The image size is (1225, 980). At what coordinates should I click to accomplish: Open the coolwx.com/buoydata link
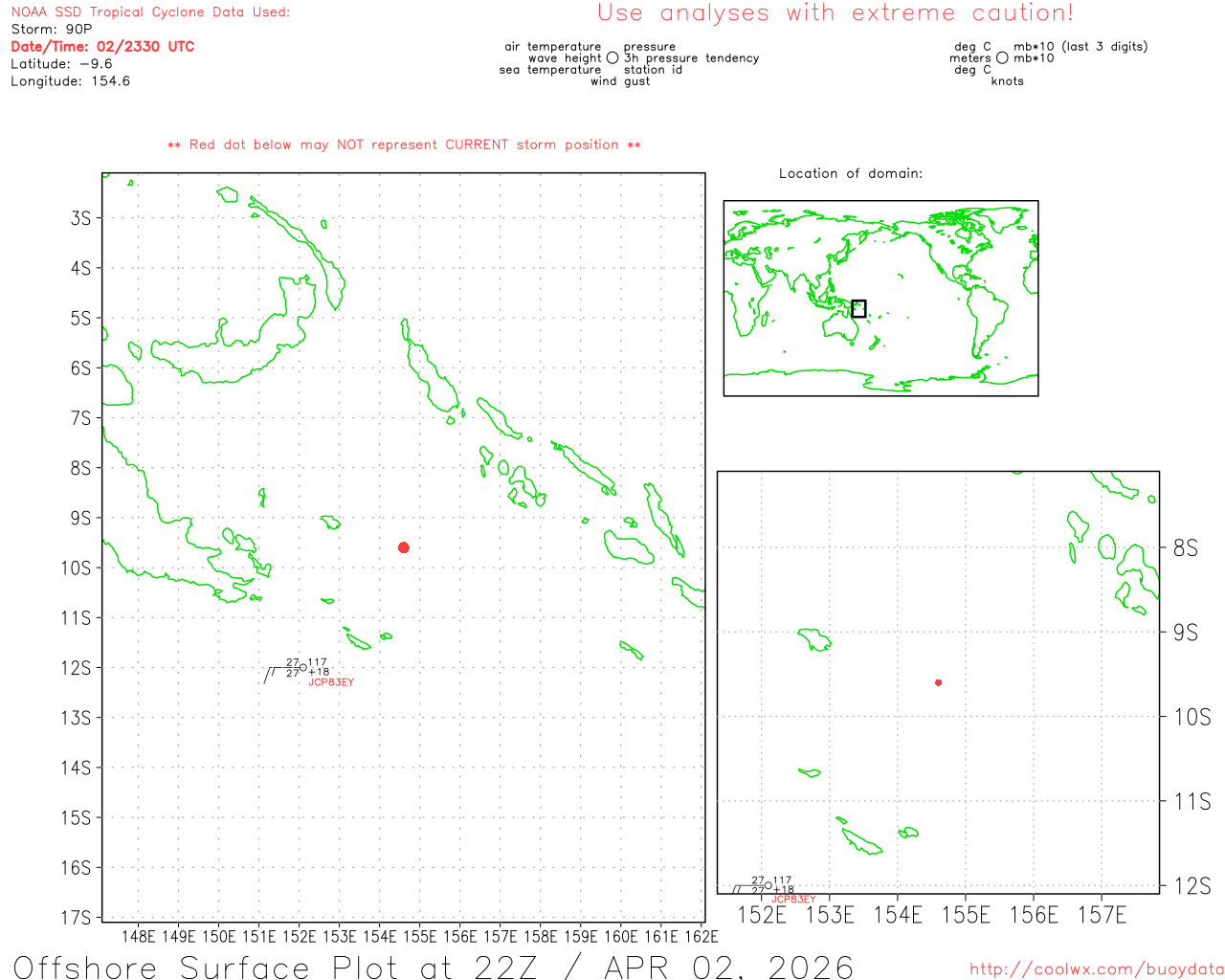1096,969
